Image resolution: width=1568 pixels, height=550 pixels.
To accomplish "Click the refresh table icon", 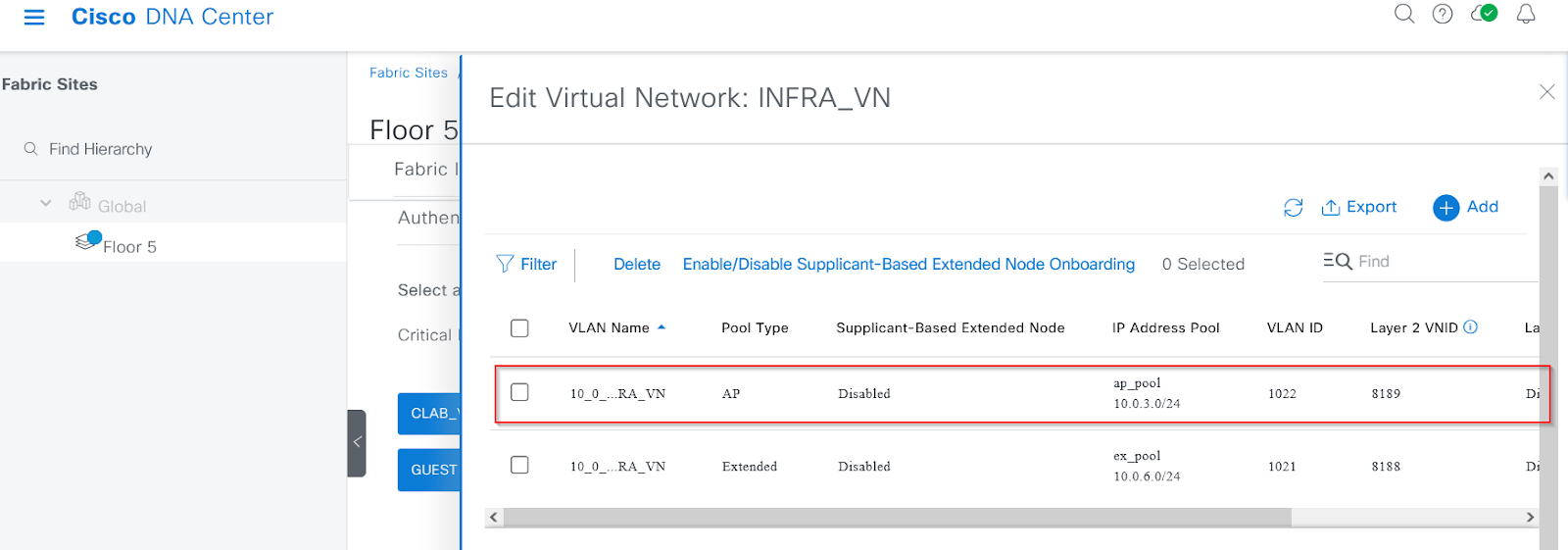I will [x=1294, y=208].
